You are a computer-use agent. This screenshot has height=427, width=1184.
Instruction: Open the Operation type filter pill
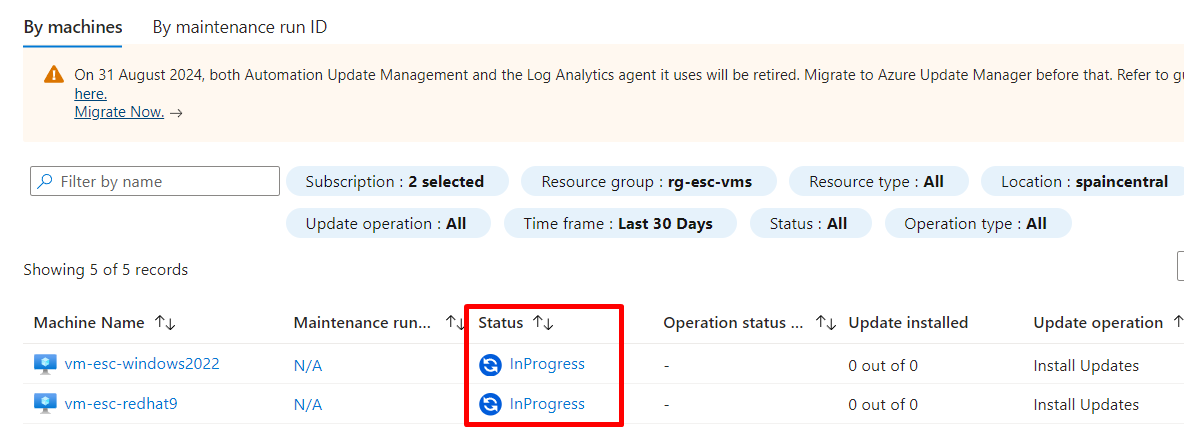click(x=977, y=224)
